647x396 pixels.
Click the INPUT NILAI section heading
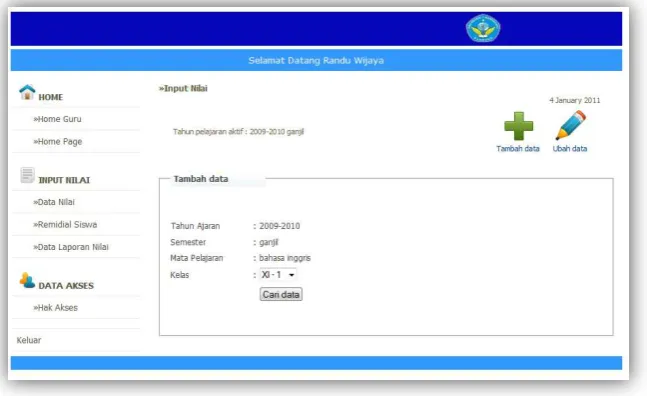click(x=64, y=180)
